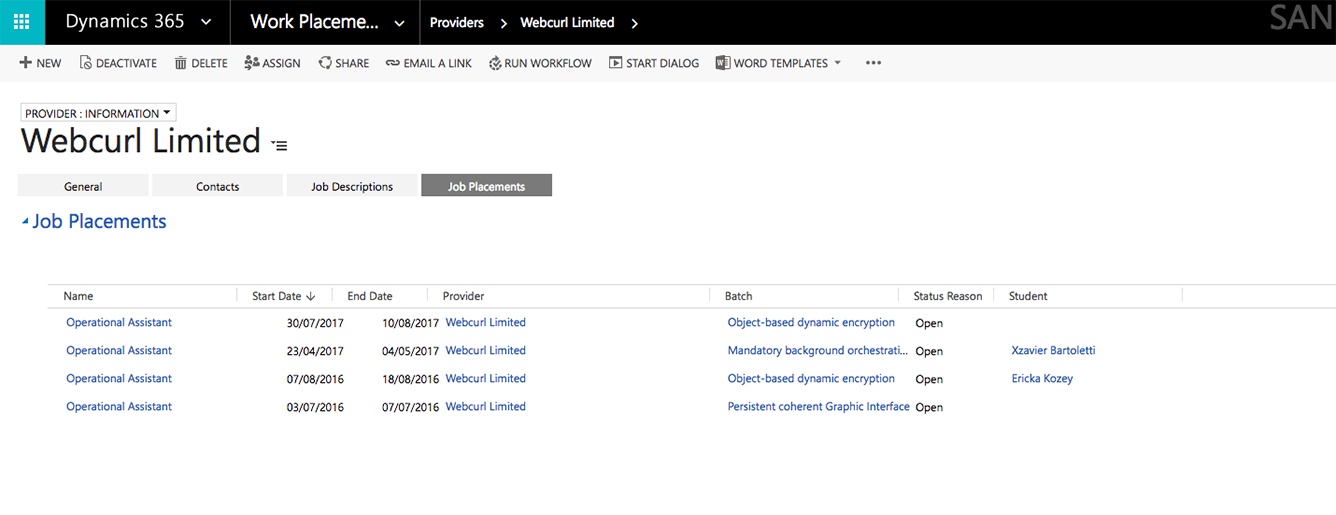Open the Job Descriptions tab
Screen dimensions: 1336x515
click(x=352, y=186)
